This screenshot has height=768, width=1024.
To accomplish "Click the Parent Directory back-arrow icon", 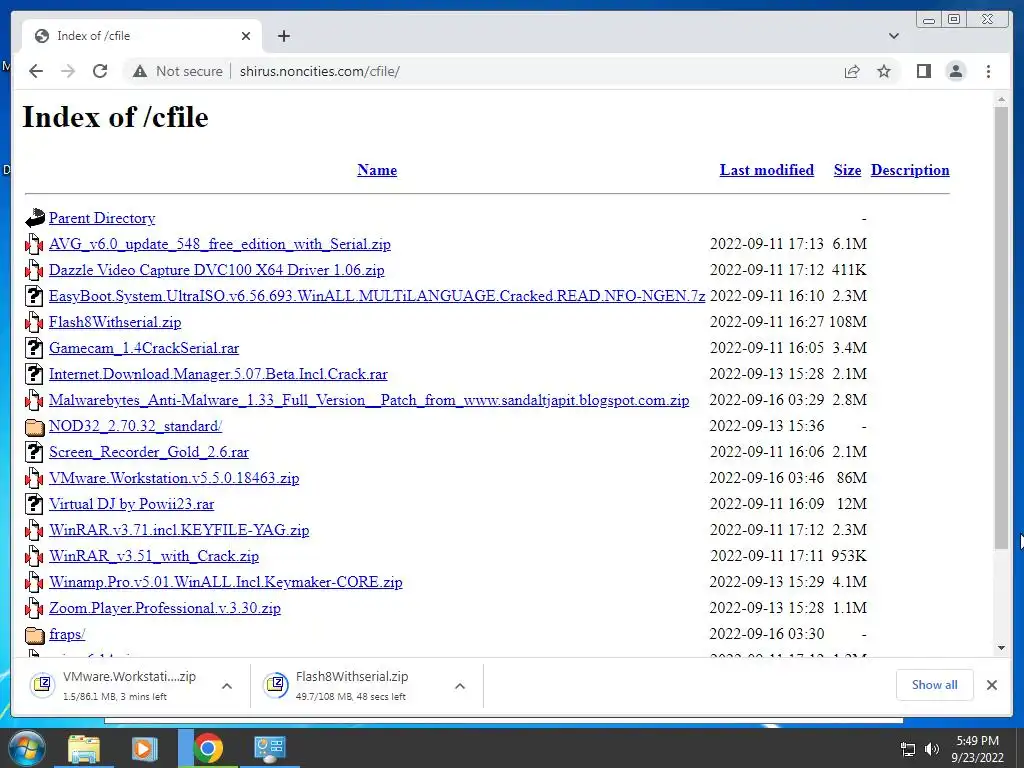I will coord(35,217).
